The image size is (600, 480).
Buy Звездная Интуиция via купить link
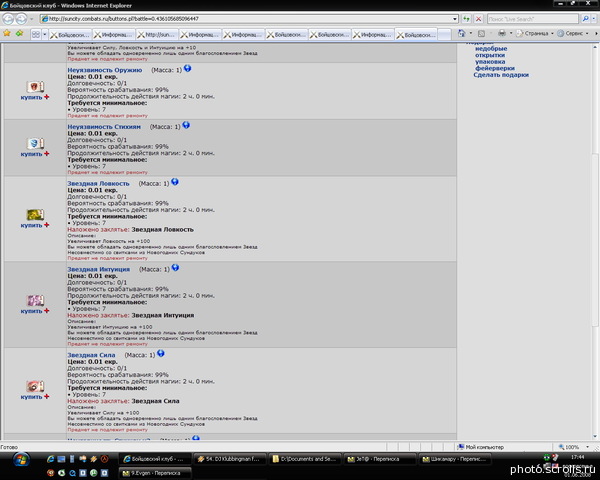coord(31,311)
